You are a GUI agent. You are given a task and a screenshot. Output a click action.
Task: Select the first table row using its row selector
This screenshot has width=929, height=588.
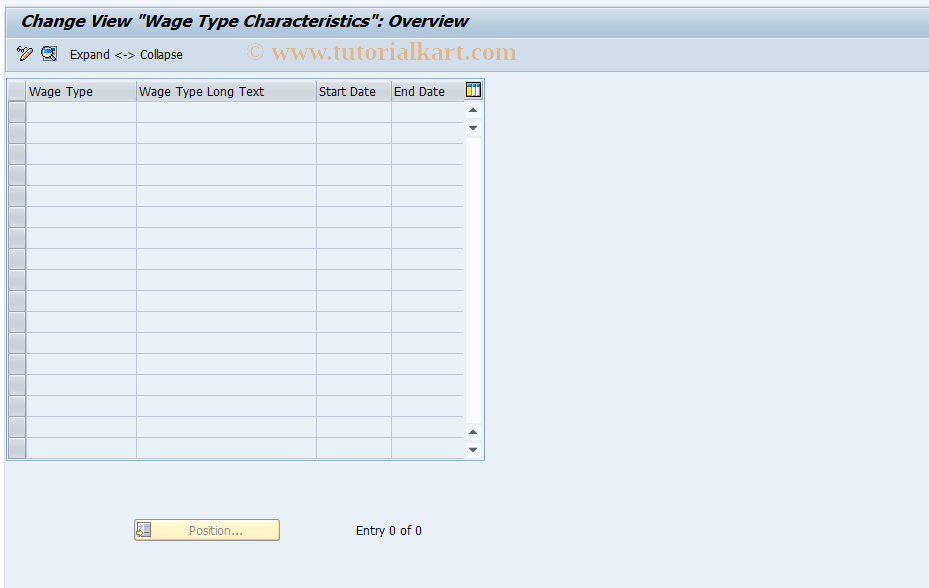17,112
